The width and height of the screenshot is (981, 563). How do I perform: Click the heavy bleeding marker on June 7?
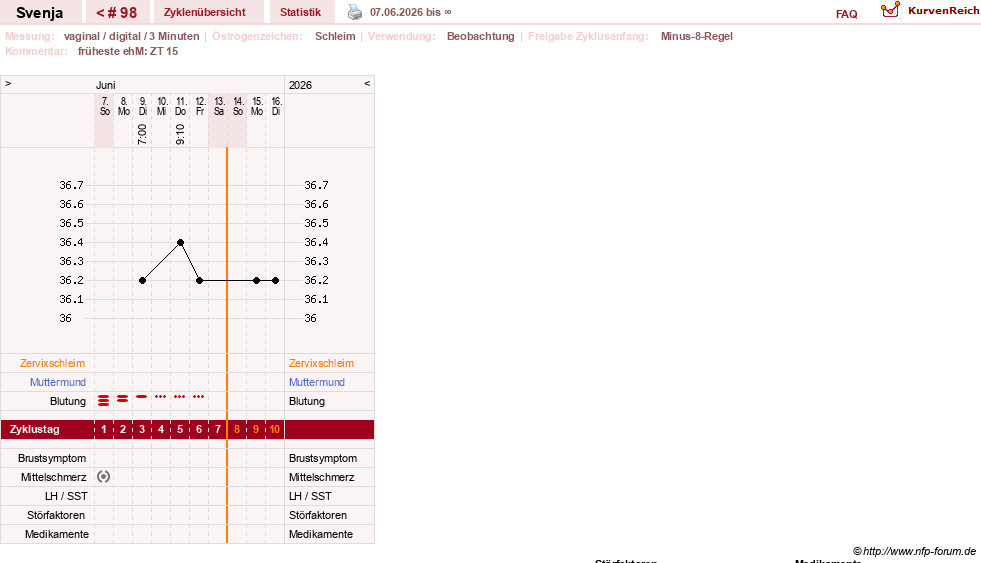pos(103,400)
